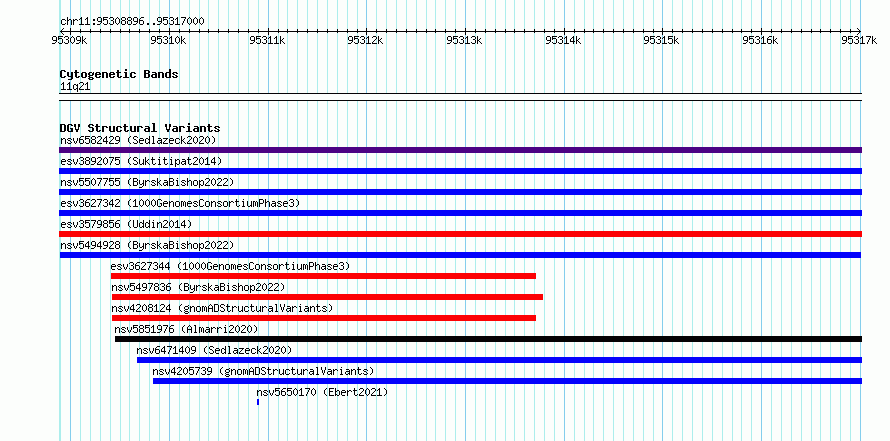Image resolution: width=890 pixels, height=441 pixels.
Task: Click the nsv5650170 (Ebert2021) variant label
Action: pos(322,392)
